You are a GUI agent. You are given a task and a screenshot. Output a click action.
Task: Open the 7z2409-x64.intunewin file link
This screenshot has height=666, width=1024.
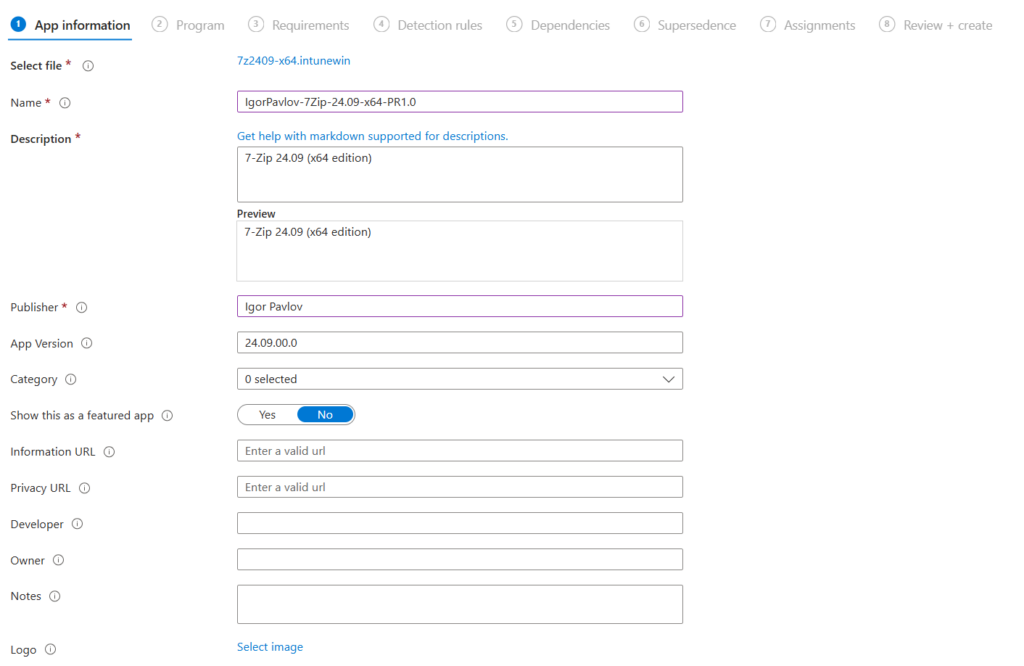[294, 61]
